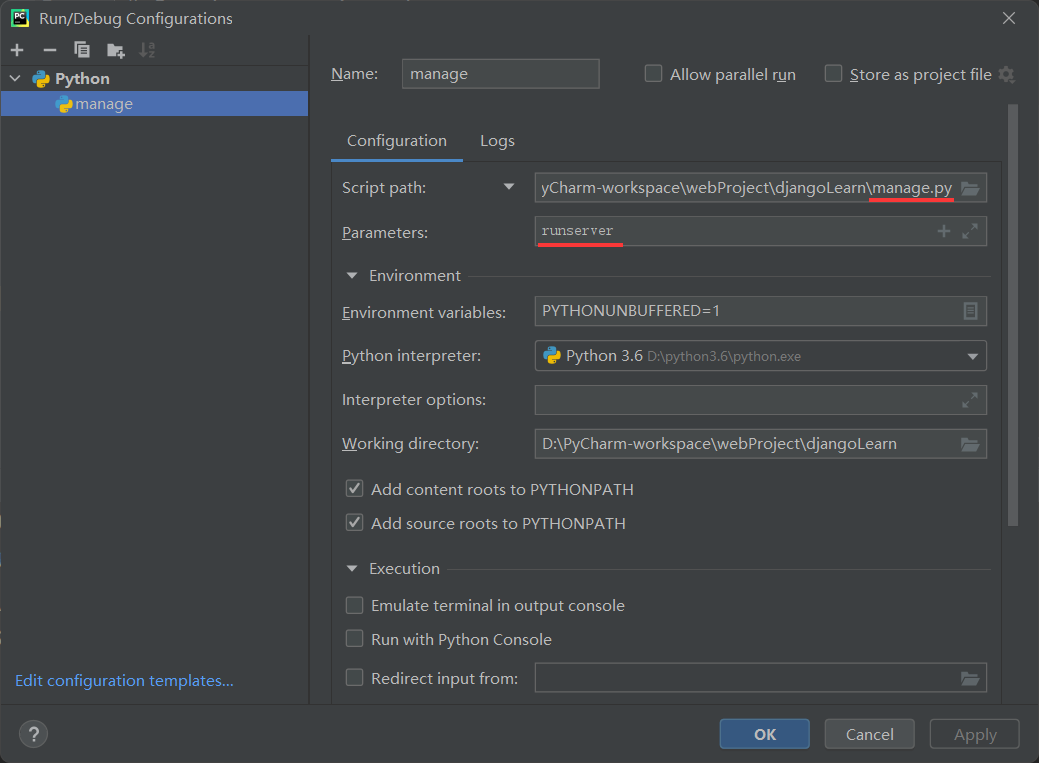
Task: Copy the selected configuration
Action: (82, 50)
